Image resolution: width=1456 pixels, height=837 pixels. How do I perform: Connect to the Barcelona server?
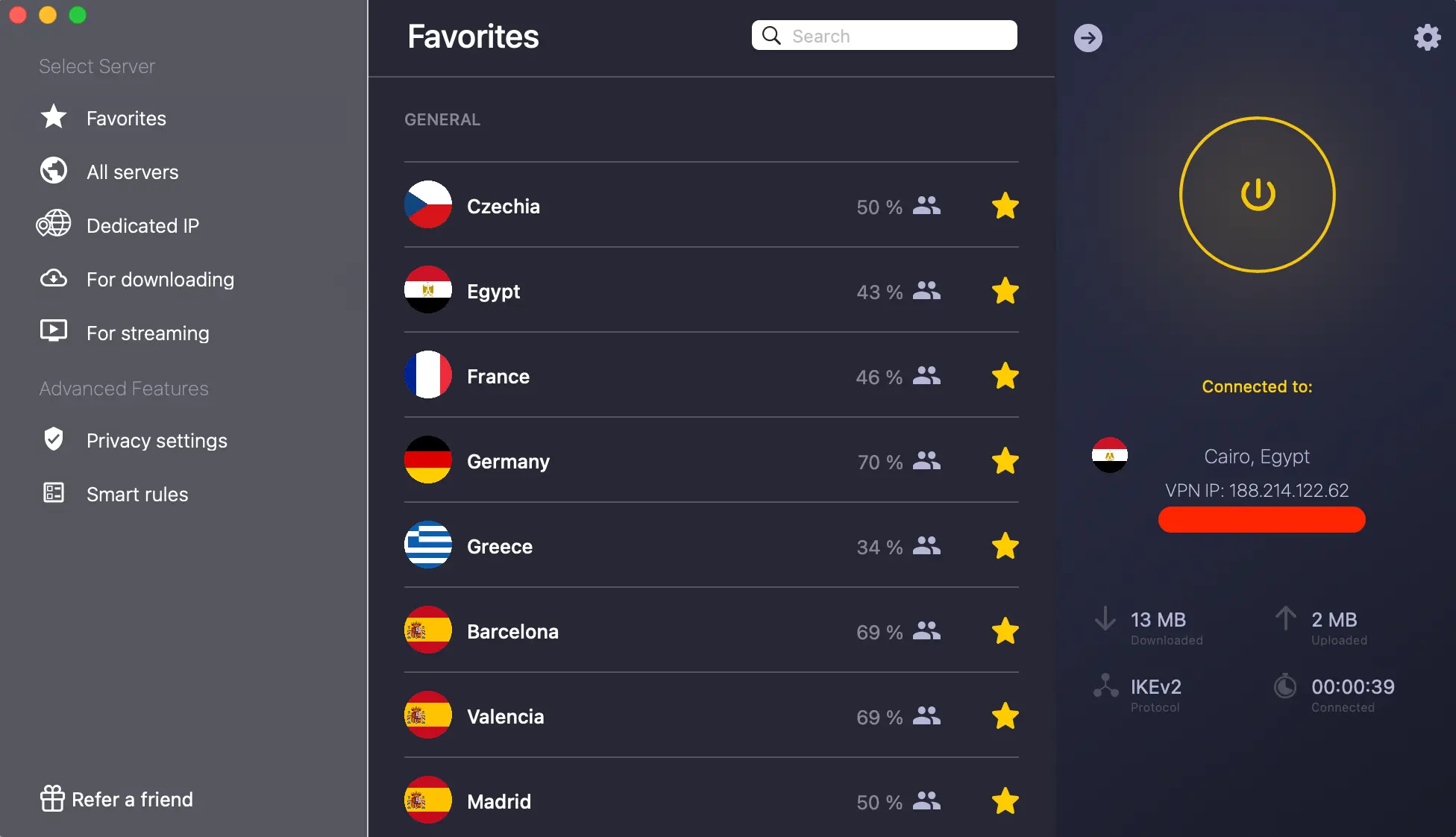click(512, 632)
